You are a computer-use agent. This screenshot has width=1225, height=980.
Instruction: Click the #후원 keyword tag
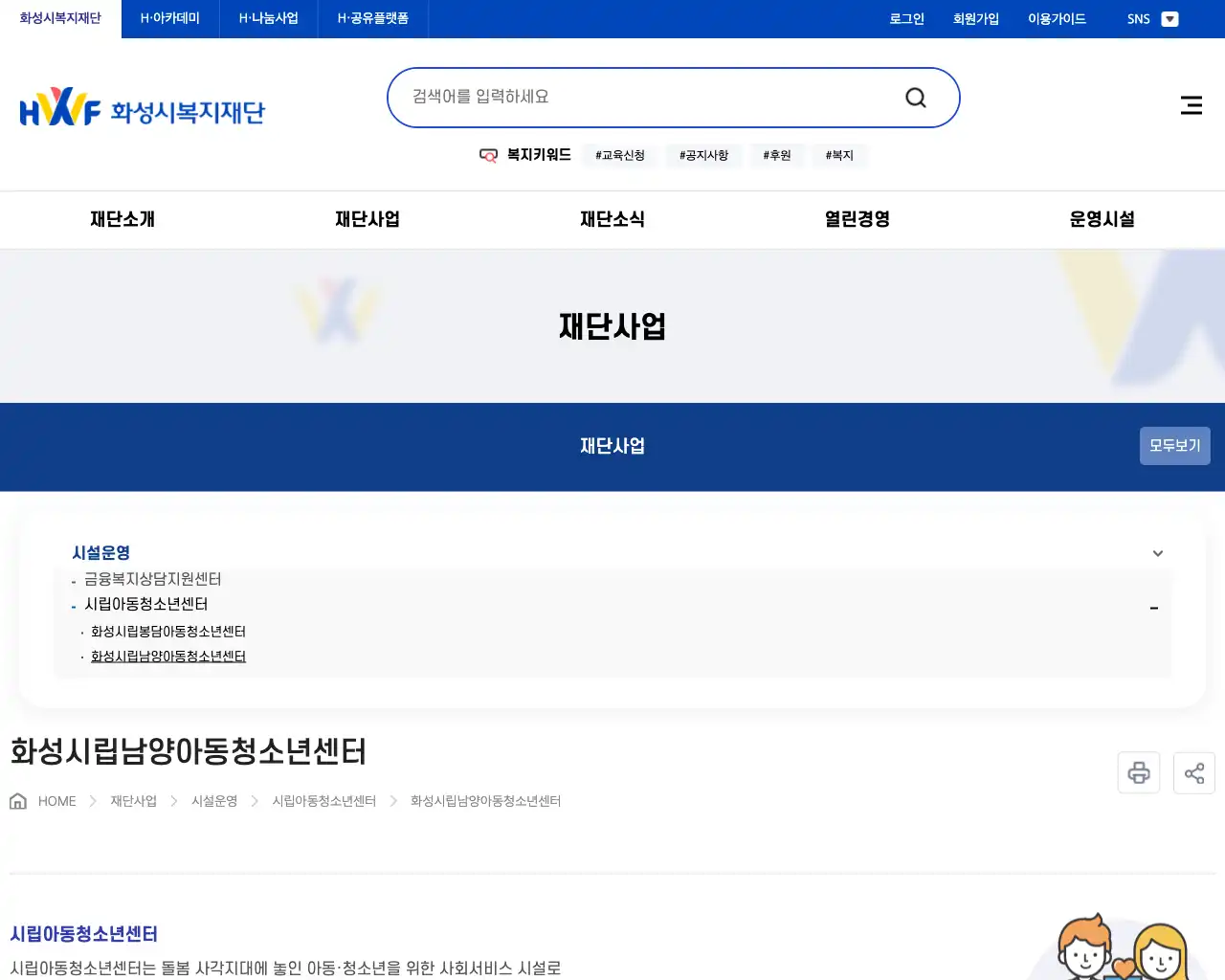777,155
